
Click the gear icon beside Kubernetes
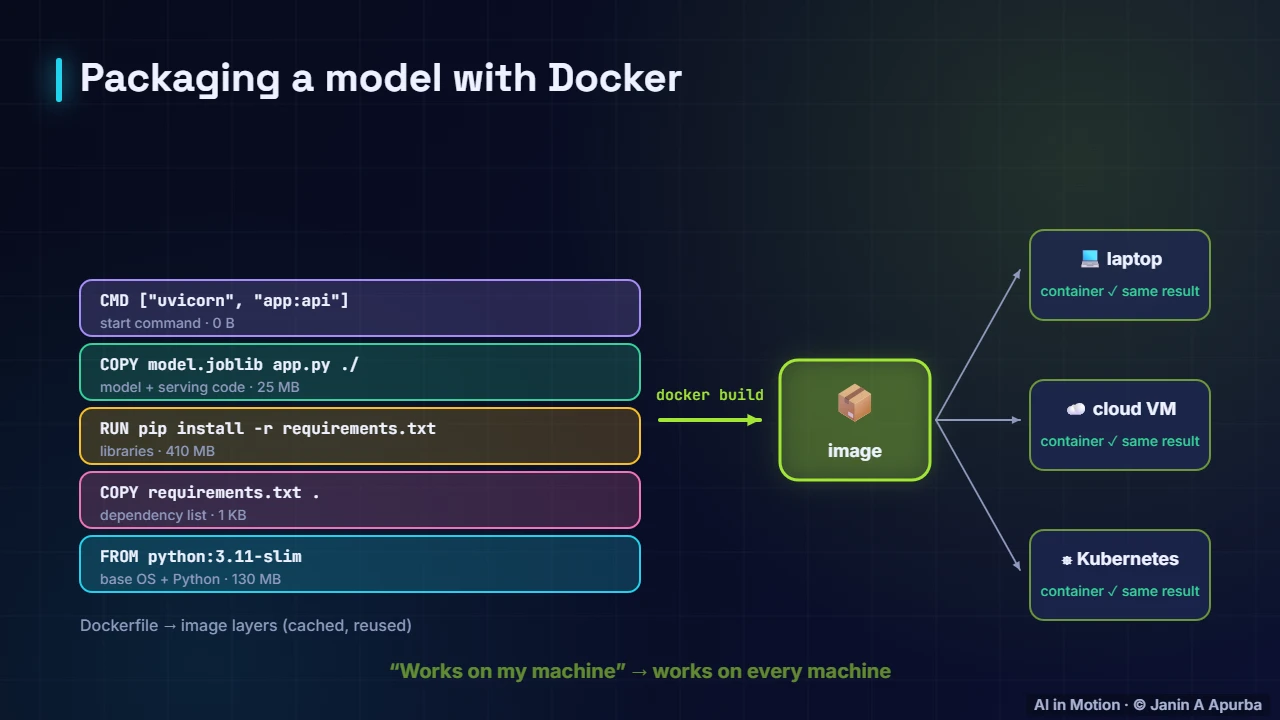pyautogui.click(x=1067, y=560)
